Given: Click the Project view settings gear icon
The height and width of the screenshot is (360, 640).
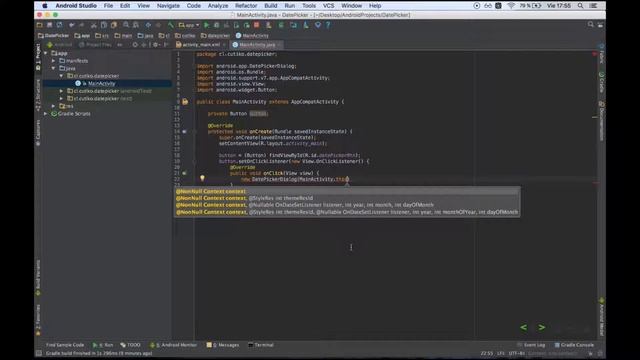Looking at the screenshot, I should [x=156, y=44].
